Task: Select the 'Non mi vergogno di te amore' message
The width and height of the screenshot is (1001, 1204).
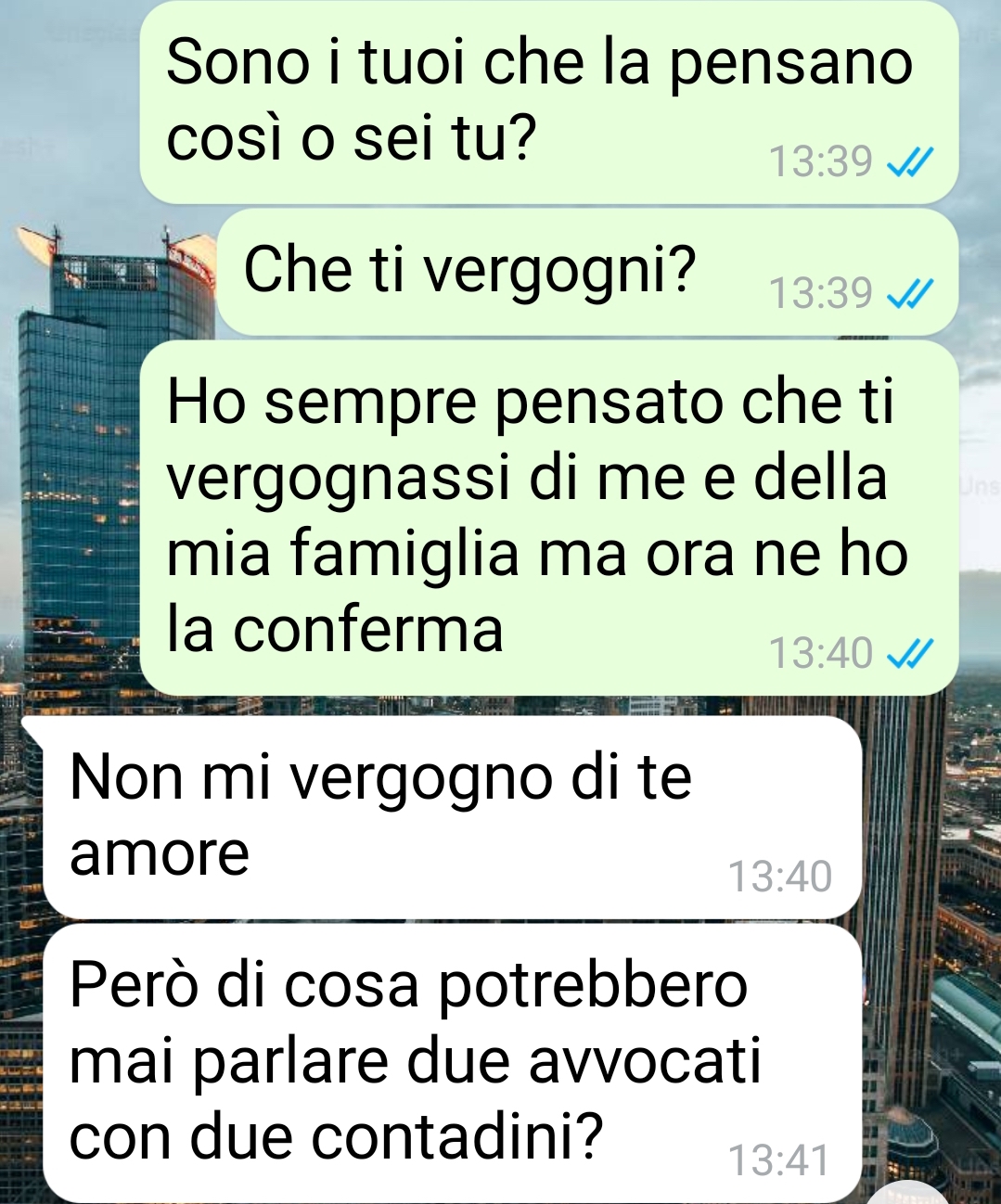Action: click(452, 817)
